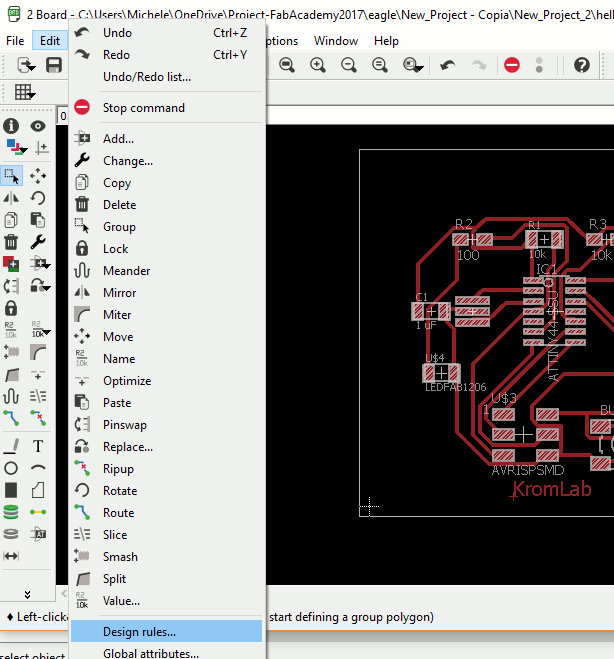614x659 pixels.
Task: Select the Name tool in left toolbar
Action: coord(10,330)
